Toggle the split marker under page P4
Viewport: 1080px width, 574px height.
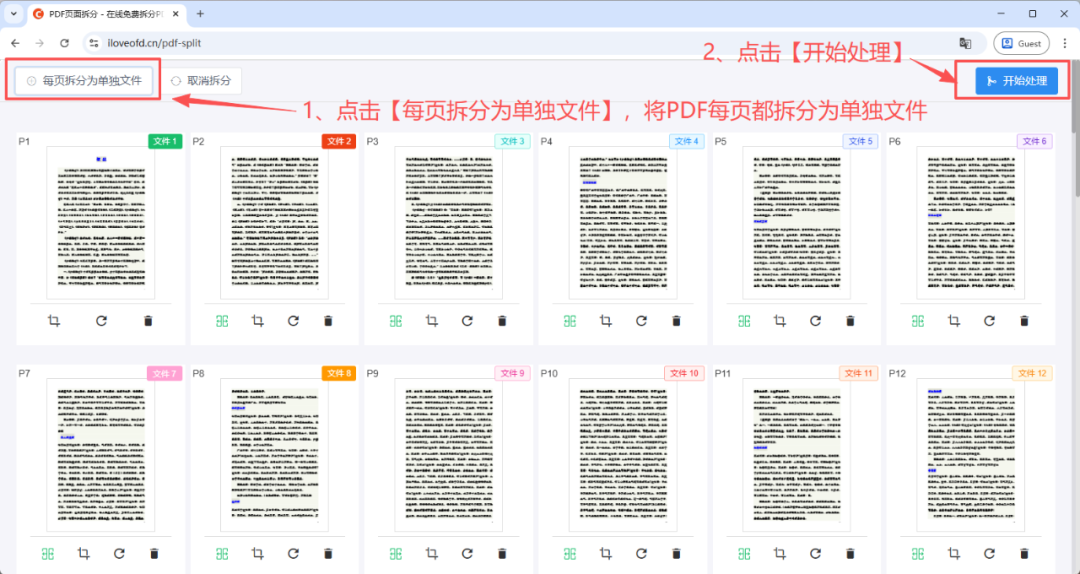coord(570,320)
